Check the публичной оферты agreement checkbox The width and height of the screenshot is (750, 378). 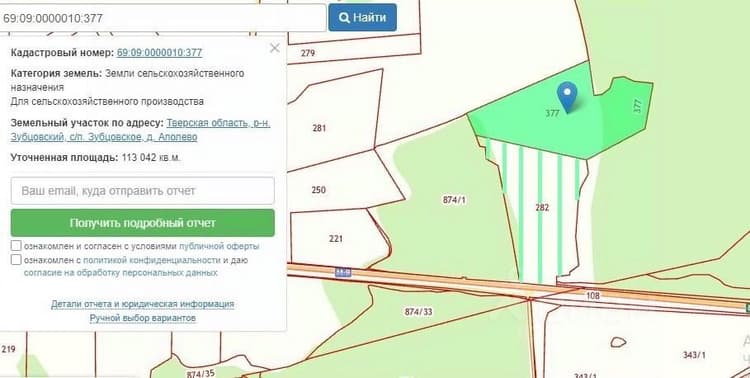tap(16, 246)
